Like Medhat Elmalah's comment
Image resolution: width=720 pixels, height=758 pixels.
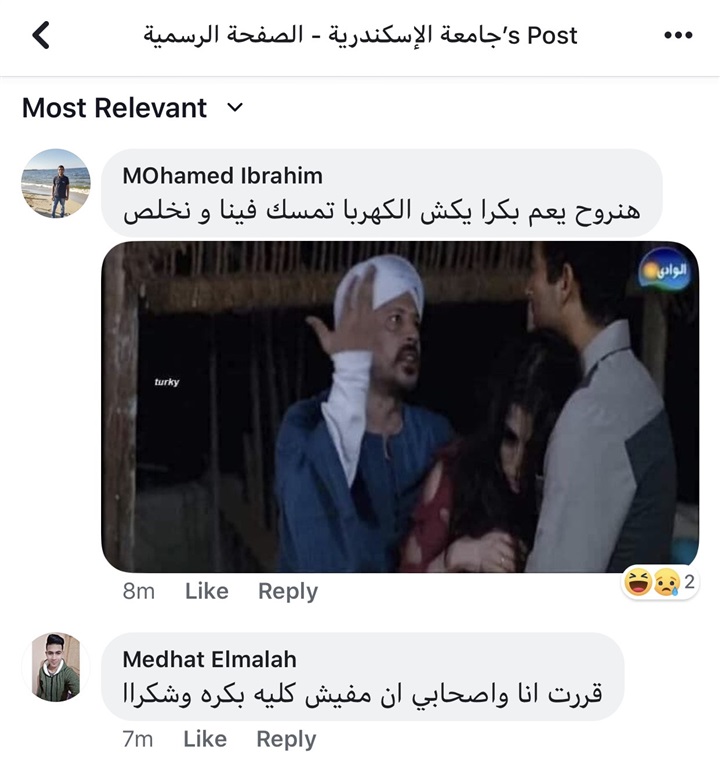tap(205, 739)
